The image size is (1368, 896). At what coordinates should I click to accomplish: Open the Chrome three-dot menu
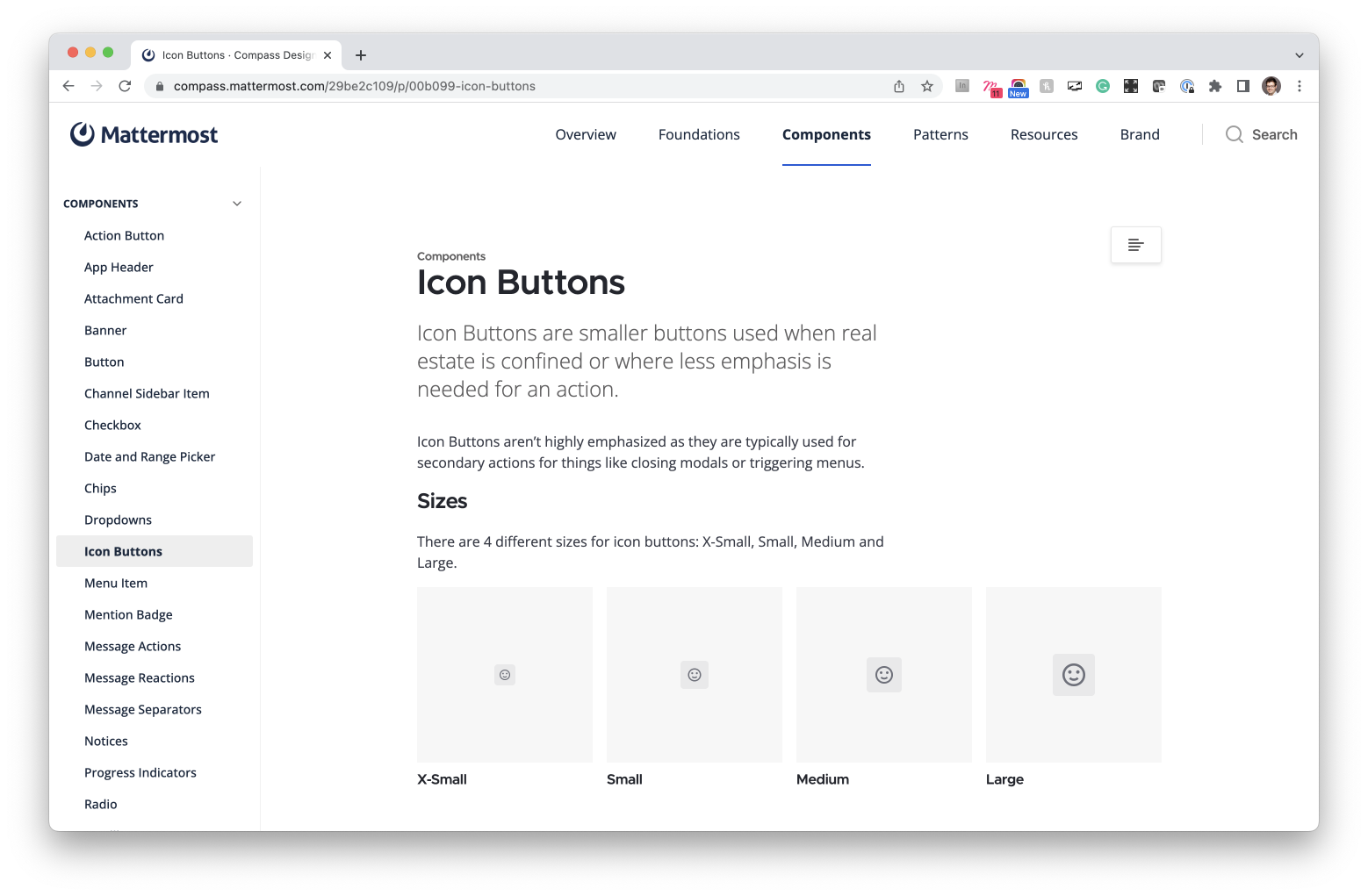(x=1300, y=86)
